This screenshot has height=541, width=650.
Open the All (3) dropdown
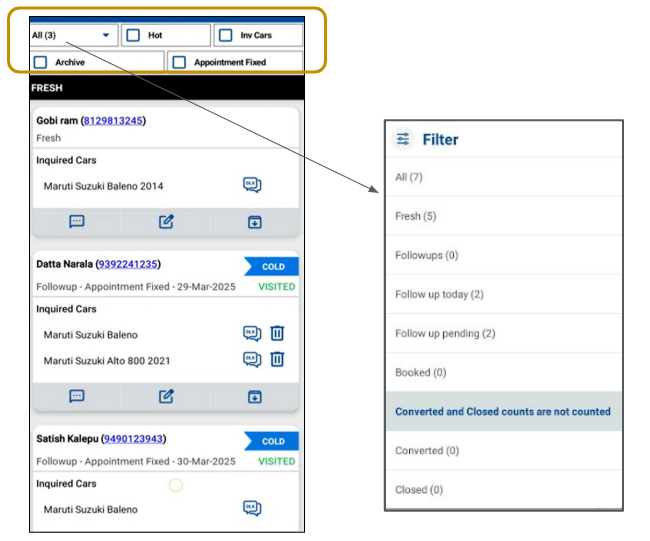74,35
